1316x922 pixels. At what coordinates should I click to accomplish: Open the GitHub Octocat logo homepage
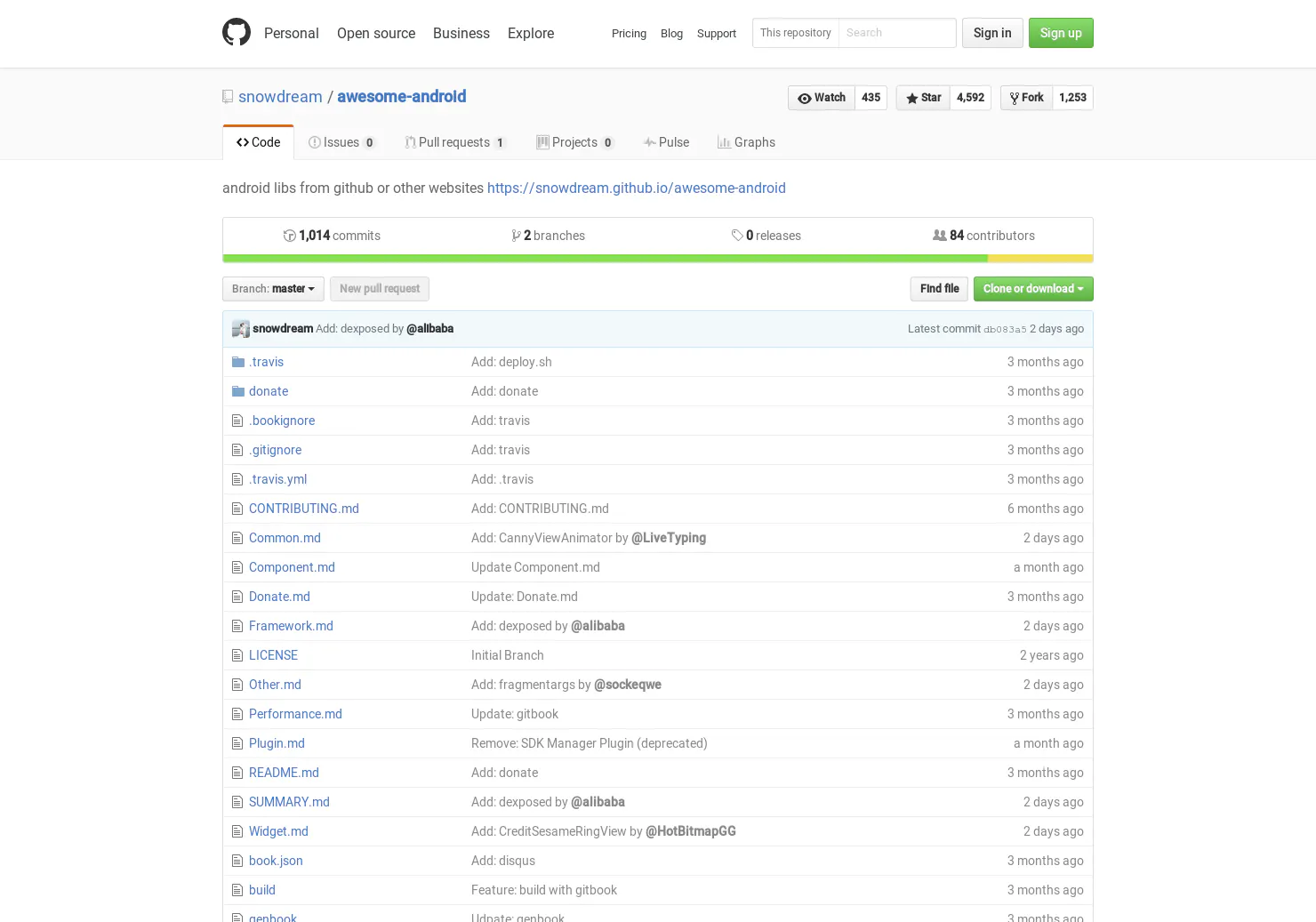(237, 33)
